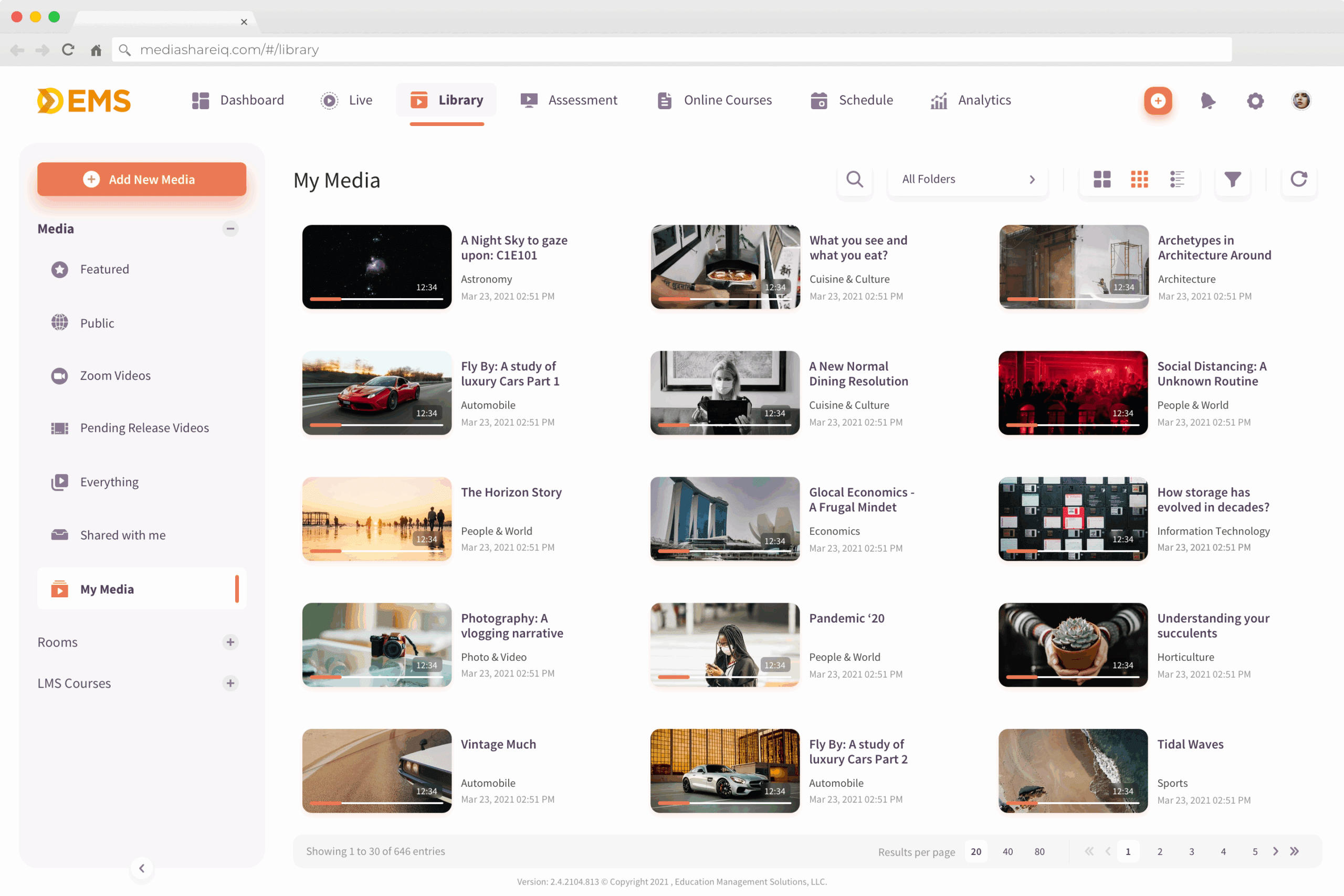This screenshot has width=1344, height=896.
Task: Set results per page to 80
Action: (x=1039, y=851)
